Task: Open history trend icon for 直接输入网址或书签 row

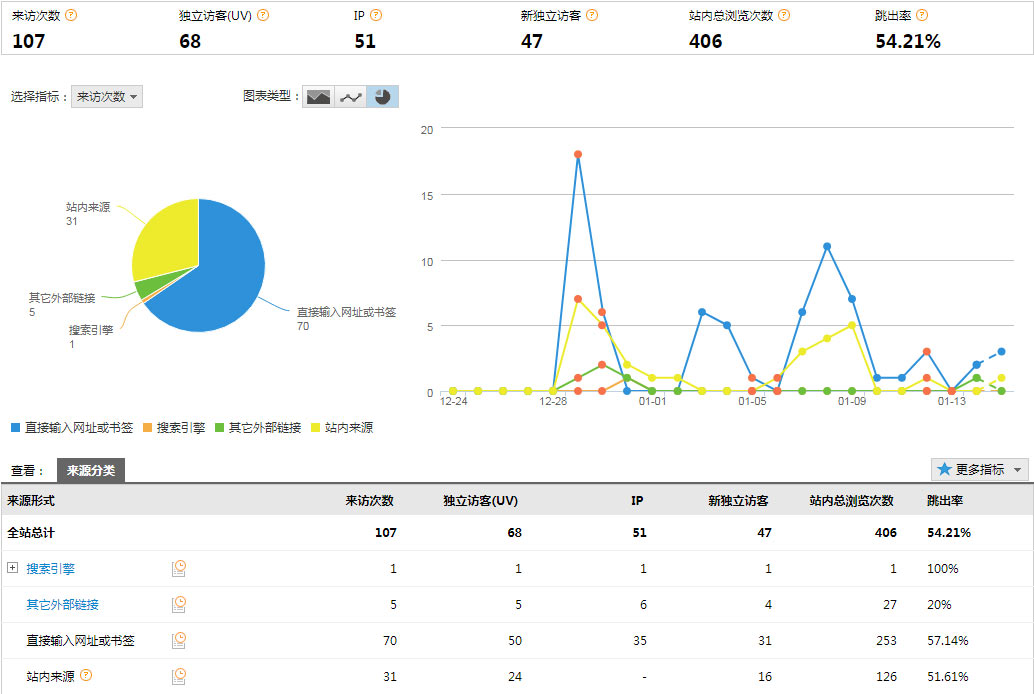Action: tap(179, 640)
